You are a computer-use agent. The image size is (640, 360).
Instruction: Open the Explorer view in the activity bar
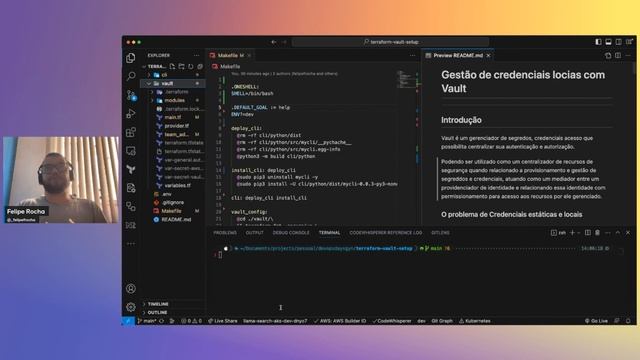point(131,58)
